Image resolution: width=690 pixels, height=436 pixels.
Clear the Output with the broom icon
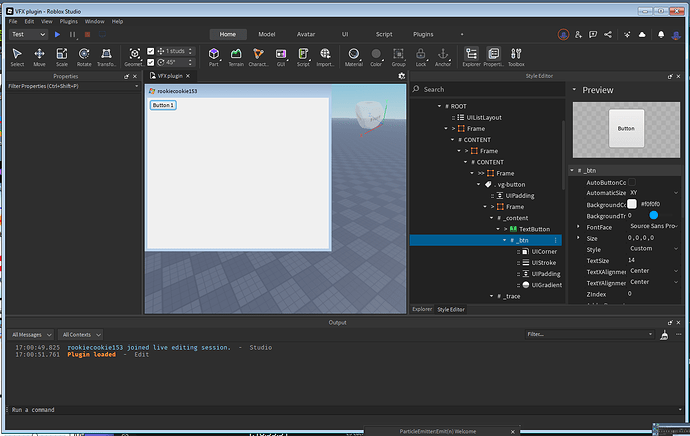click(x=664, y=335)
